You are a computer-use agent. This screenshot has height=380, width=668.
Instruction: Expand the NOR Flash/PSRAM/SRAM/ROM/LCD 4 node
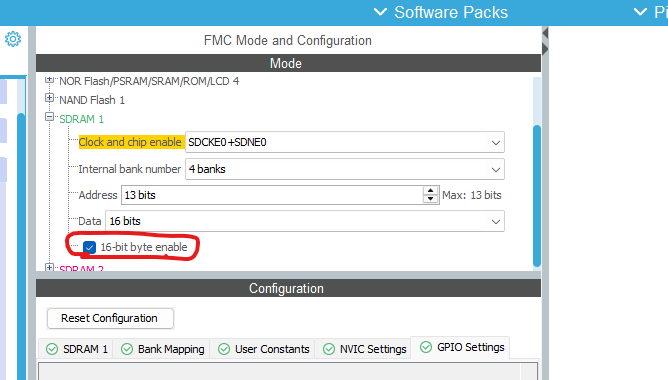pos(49,80)
